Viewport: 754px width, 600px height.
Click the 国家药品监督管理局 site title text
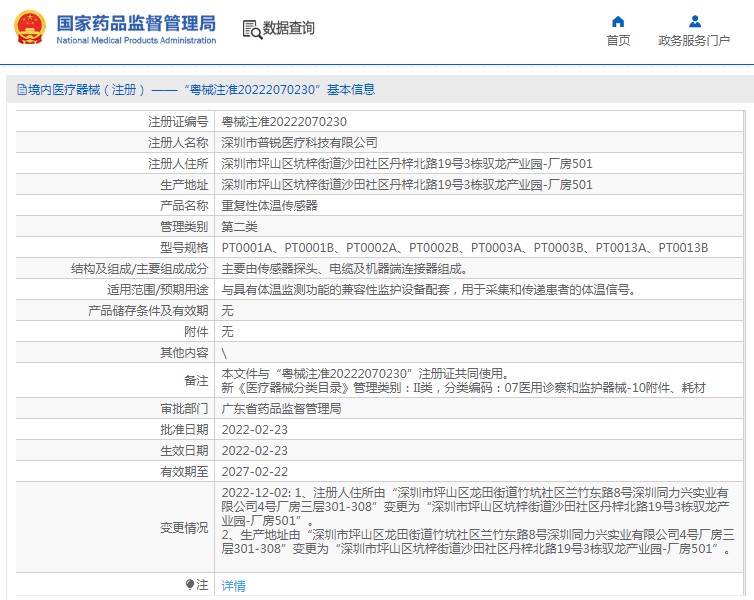click(x=135, y=22)
